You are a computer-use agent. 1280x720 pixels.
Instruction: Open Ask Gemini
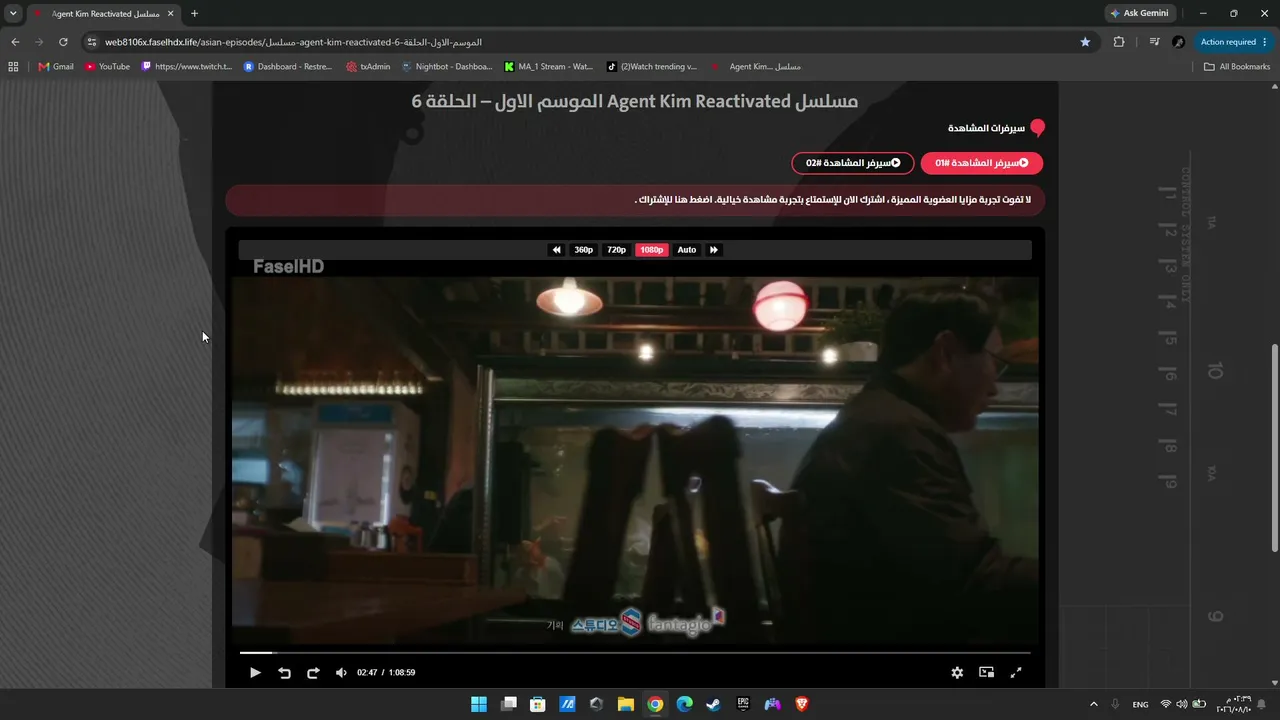click(1139, 14)
